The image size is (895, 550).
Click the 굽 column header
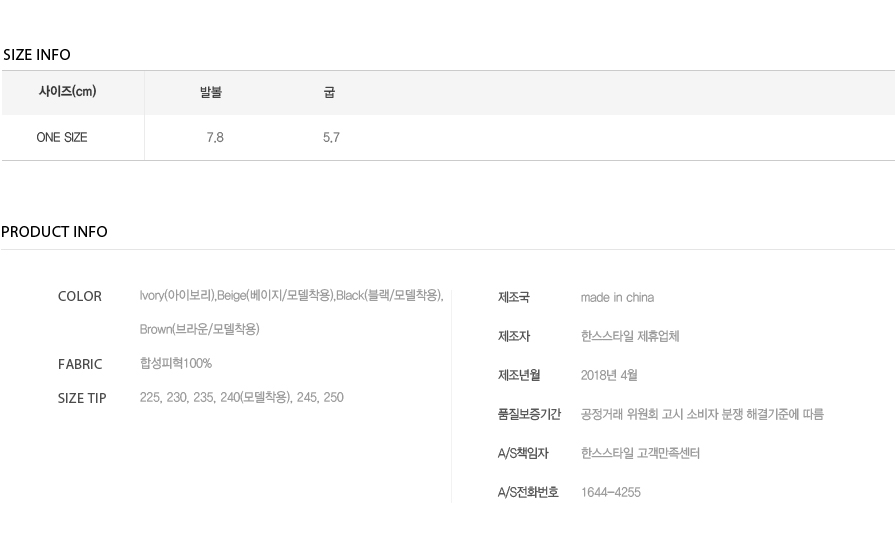point(329,92)
